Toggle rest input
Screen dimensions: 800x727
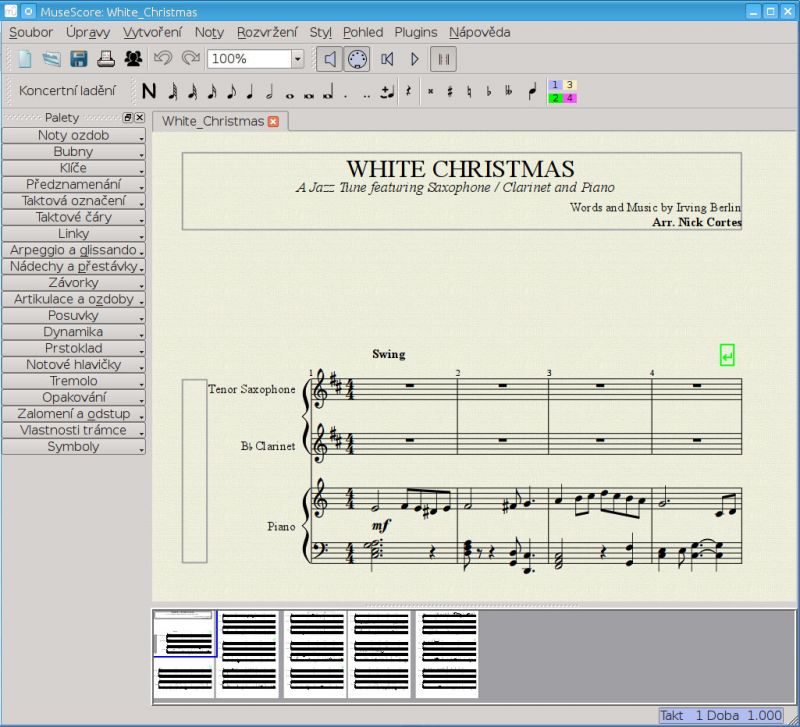click(408, 91)
